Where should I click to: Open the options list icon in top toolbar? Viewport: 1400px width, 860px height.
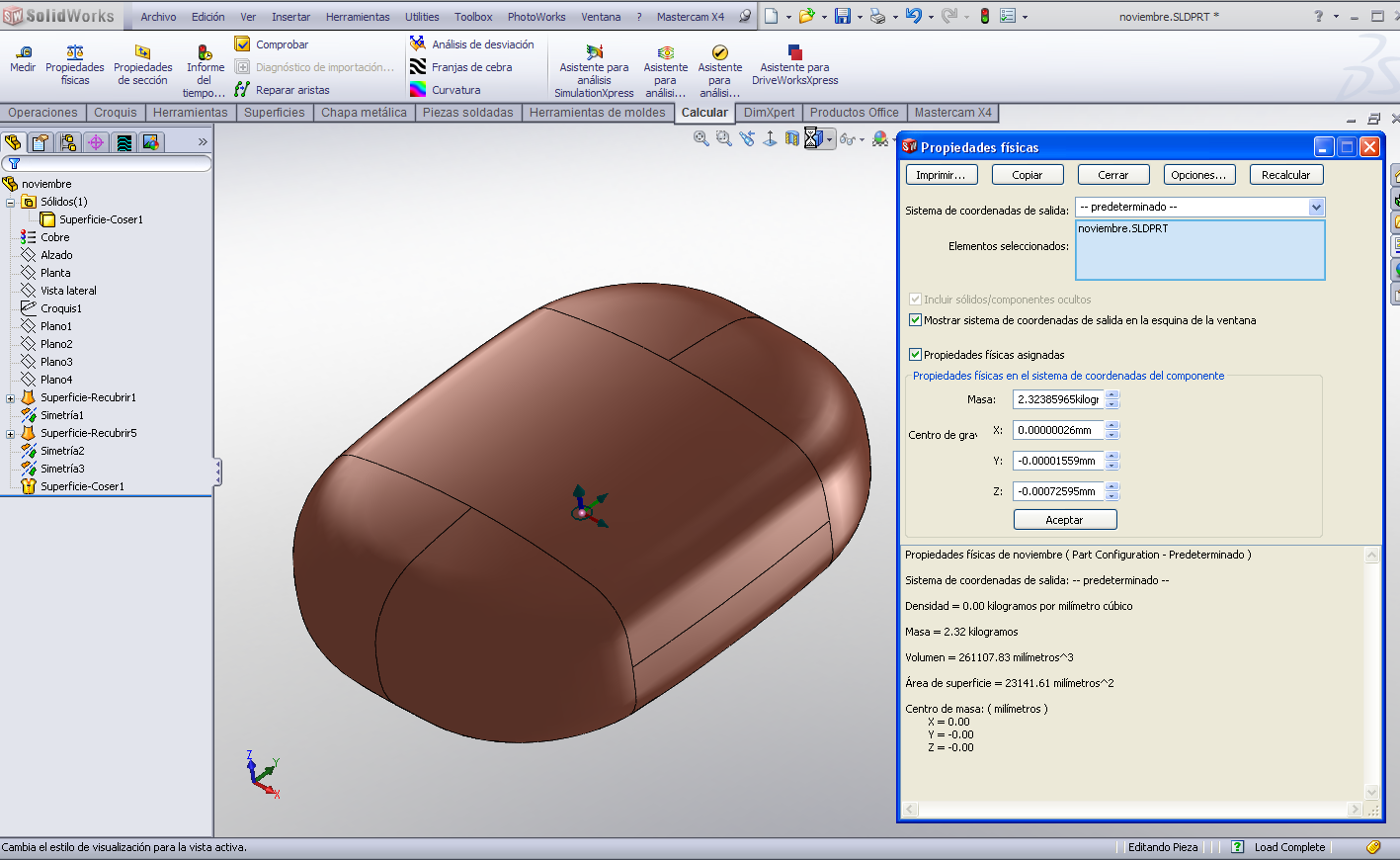click(1008, 16)
